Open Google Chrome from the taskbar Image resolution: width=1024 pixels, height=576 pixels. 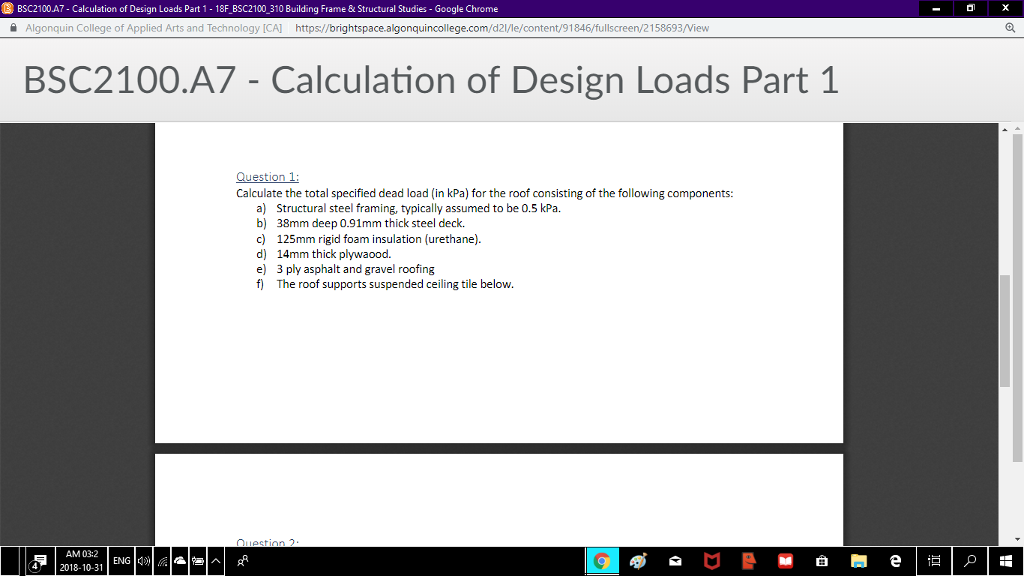tap(603, 561)
